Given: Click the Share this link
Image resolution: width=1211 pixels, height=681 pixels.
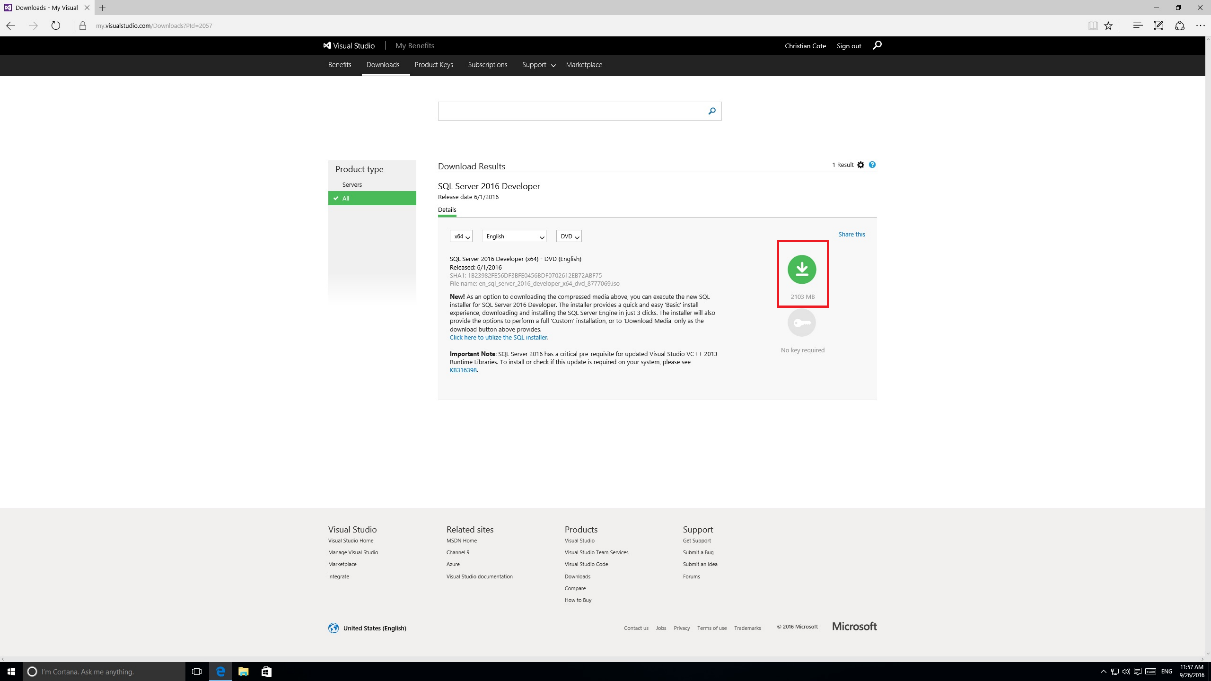Looking at the screenshot, I should pos(852,234).
